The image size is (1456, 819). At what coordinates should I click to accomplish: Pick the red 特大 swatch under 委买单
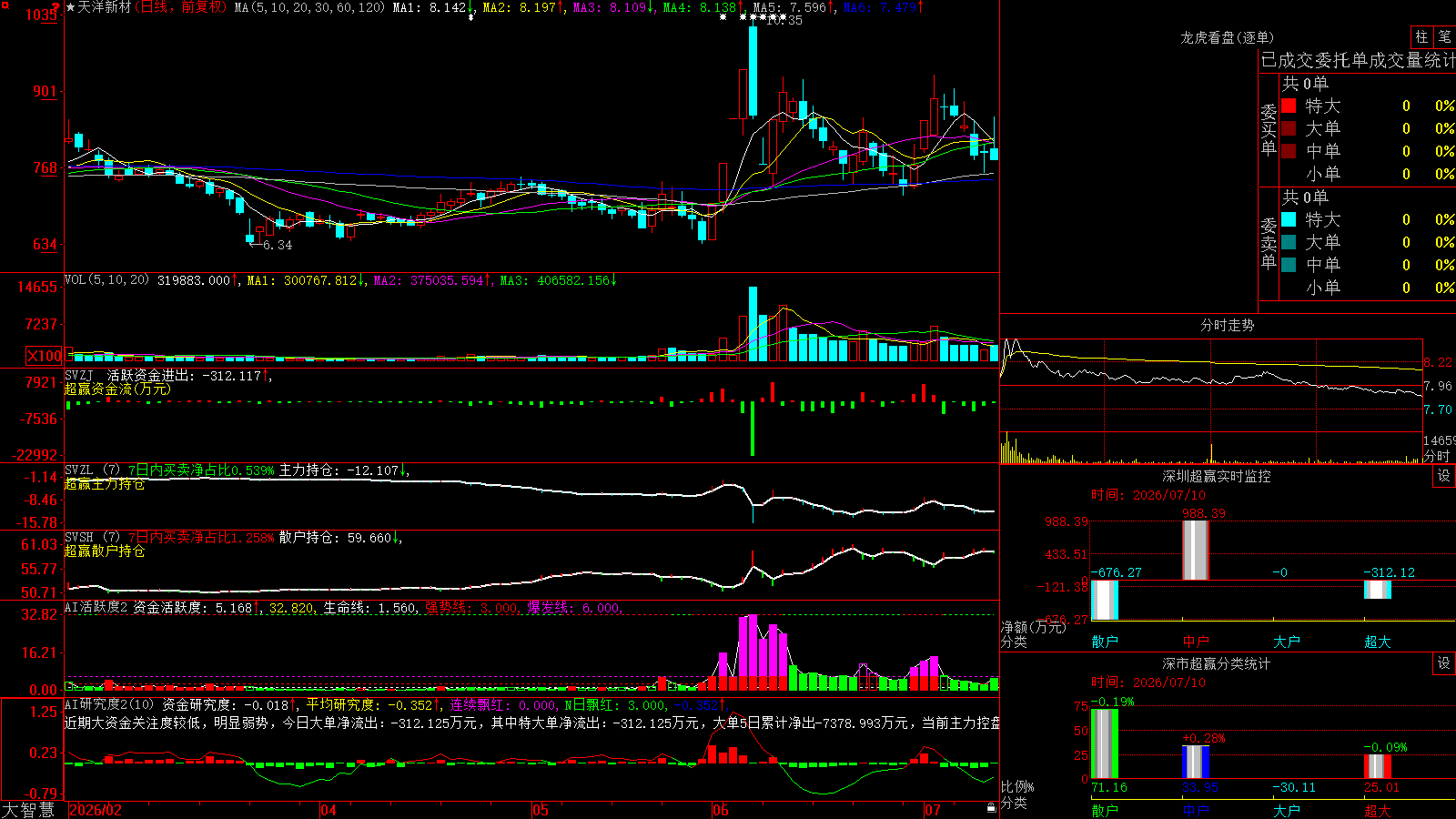[1289, 106]
